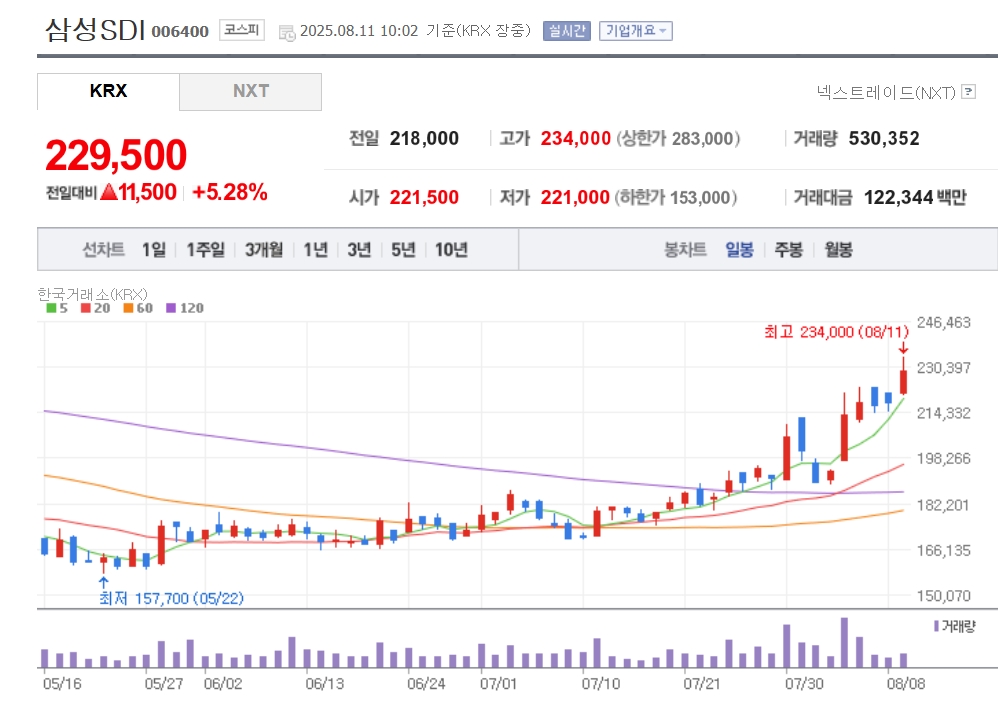Select the 1일 line chart period
Image resolution: width=998 pixels, height=706 pixels.
[x=153, y=250]
